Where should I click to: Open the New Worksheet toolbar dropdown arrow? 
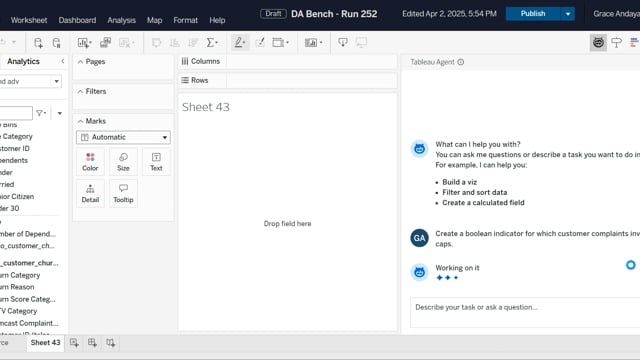[x=90, y=43]
